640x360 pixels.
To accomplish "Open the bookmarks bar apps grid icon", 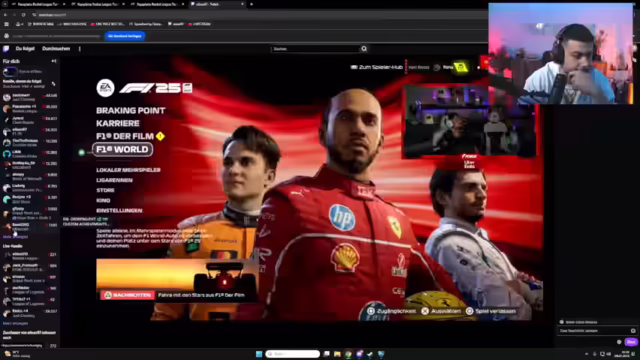I will pyautogui.click(x=7, y=24).
